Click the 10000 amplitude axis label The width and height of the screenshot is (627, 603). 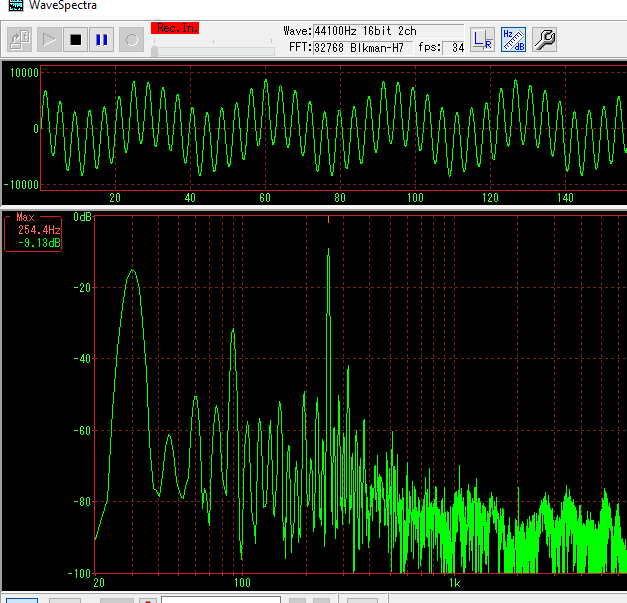pyautogui.click(x=24, y=73)
